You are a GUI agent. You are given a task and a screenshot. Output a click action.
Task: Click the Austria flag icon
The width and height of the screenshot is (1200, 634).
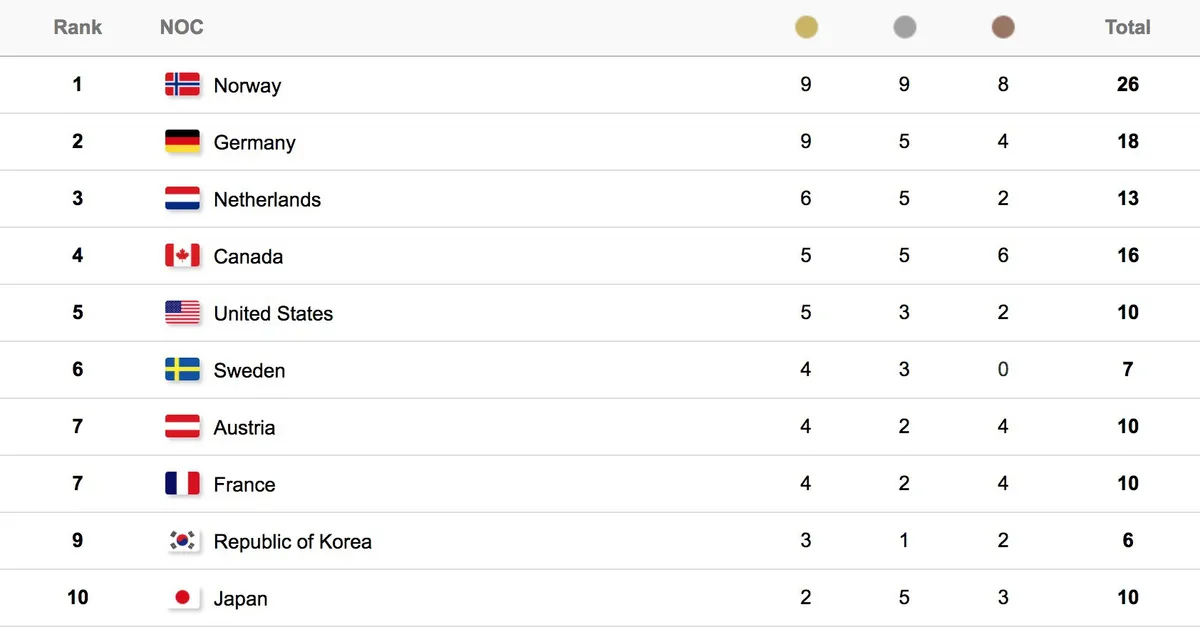(x=182, y=426)
